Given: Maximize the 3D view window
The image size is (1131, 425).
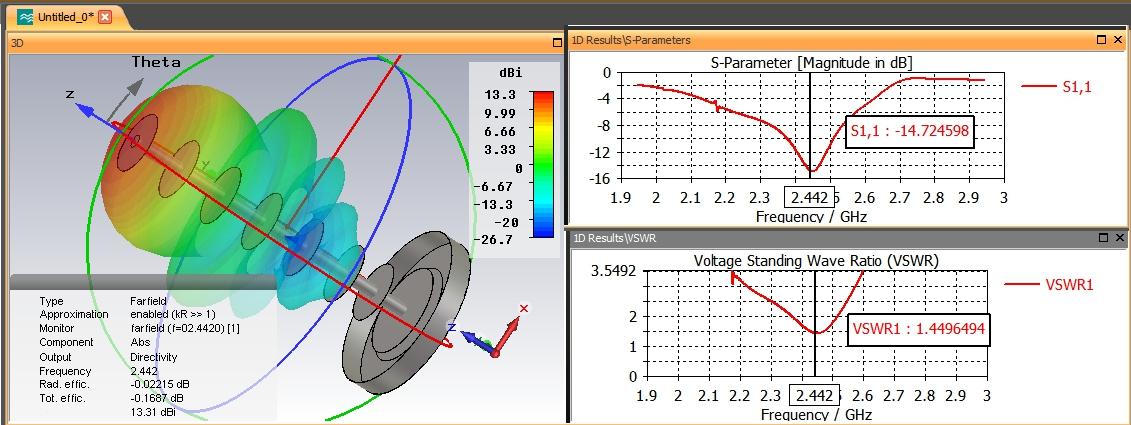Looking at the screenshot, I should click(557, 43).
